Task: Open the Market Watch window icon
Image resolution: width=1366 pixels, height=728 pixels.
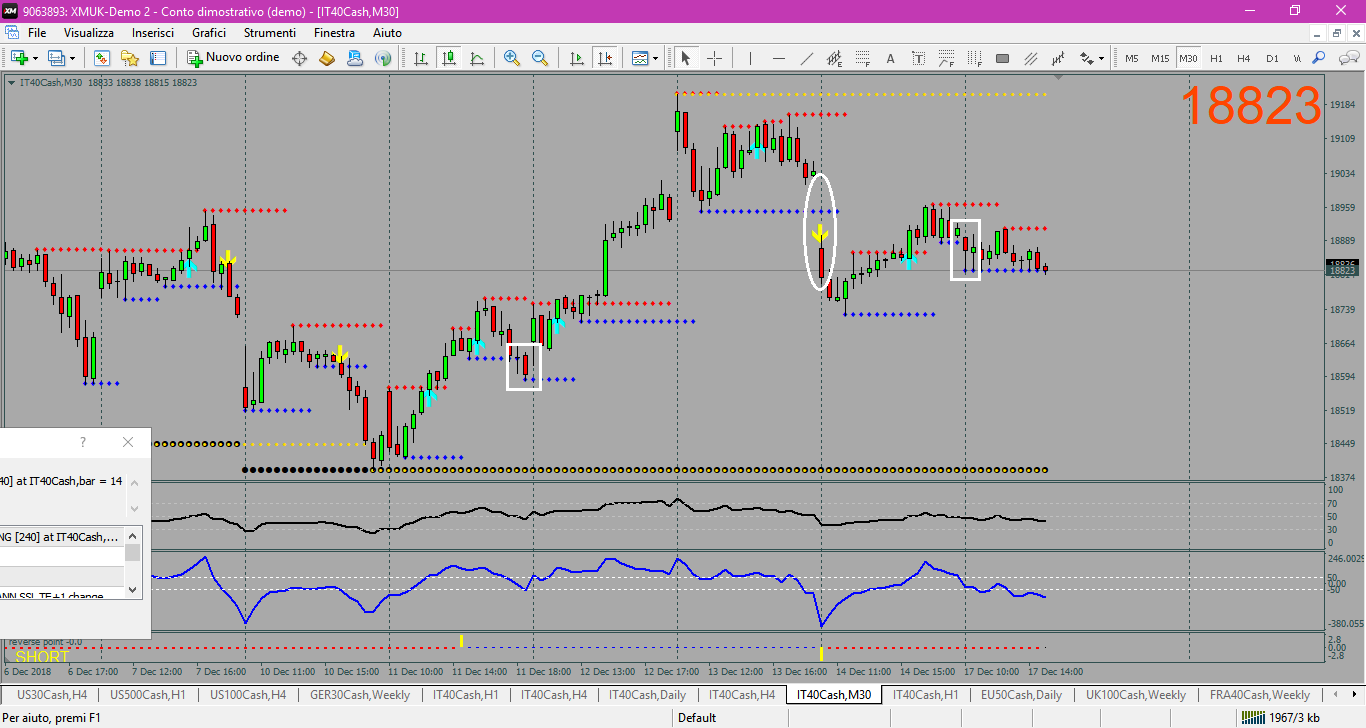Action: pyautogui.click(x=101, y=58)
